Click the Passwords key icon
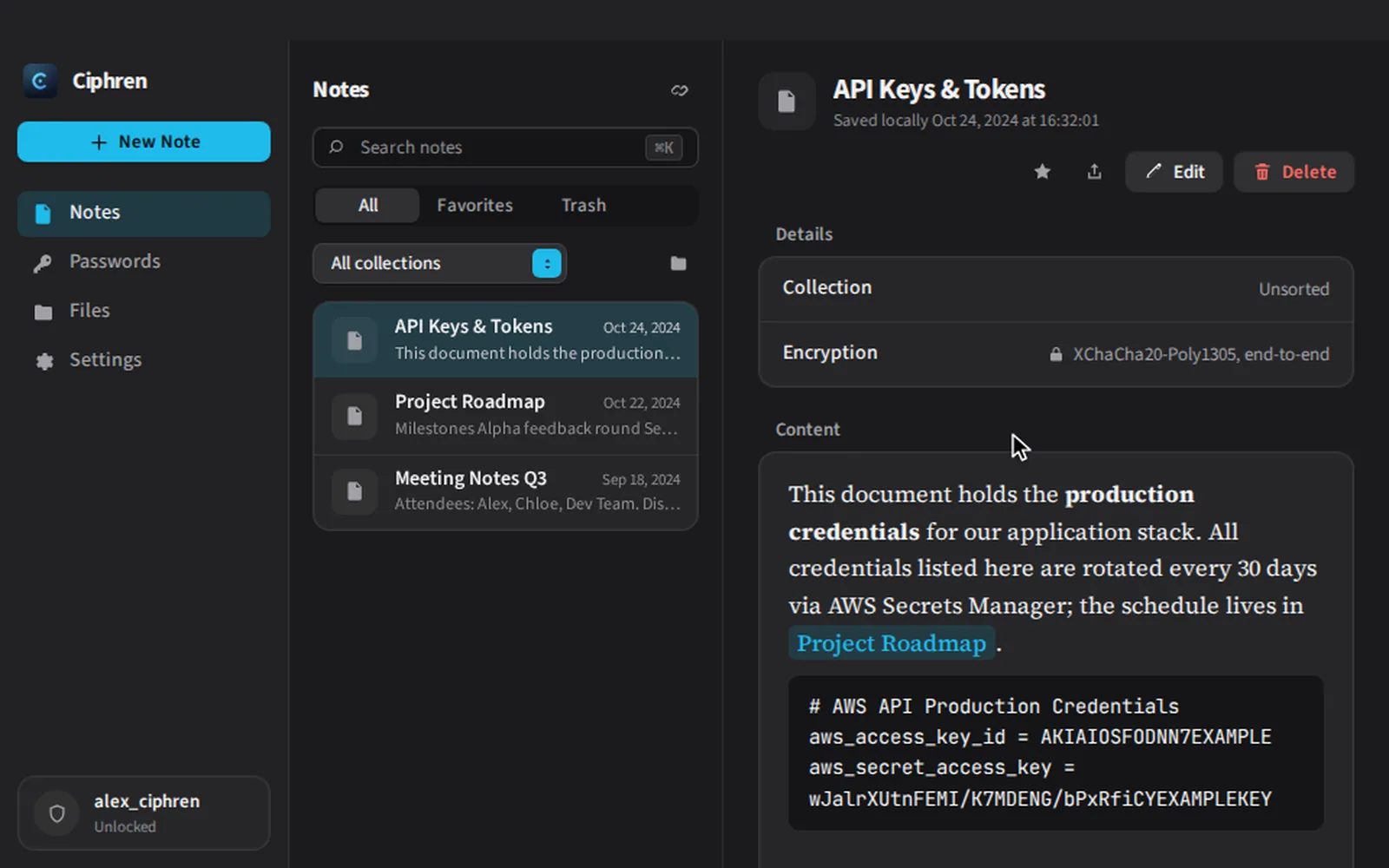 (43, 263)
